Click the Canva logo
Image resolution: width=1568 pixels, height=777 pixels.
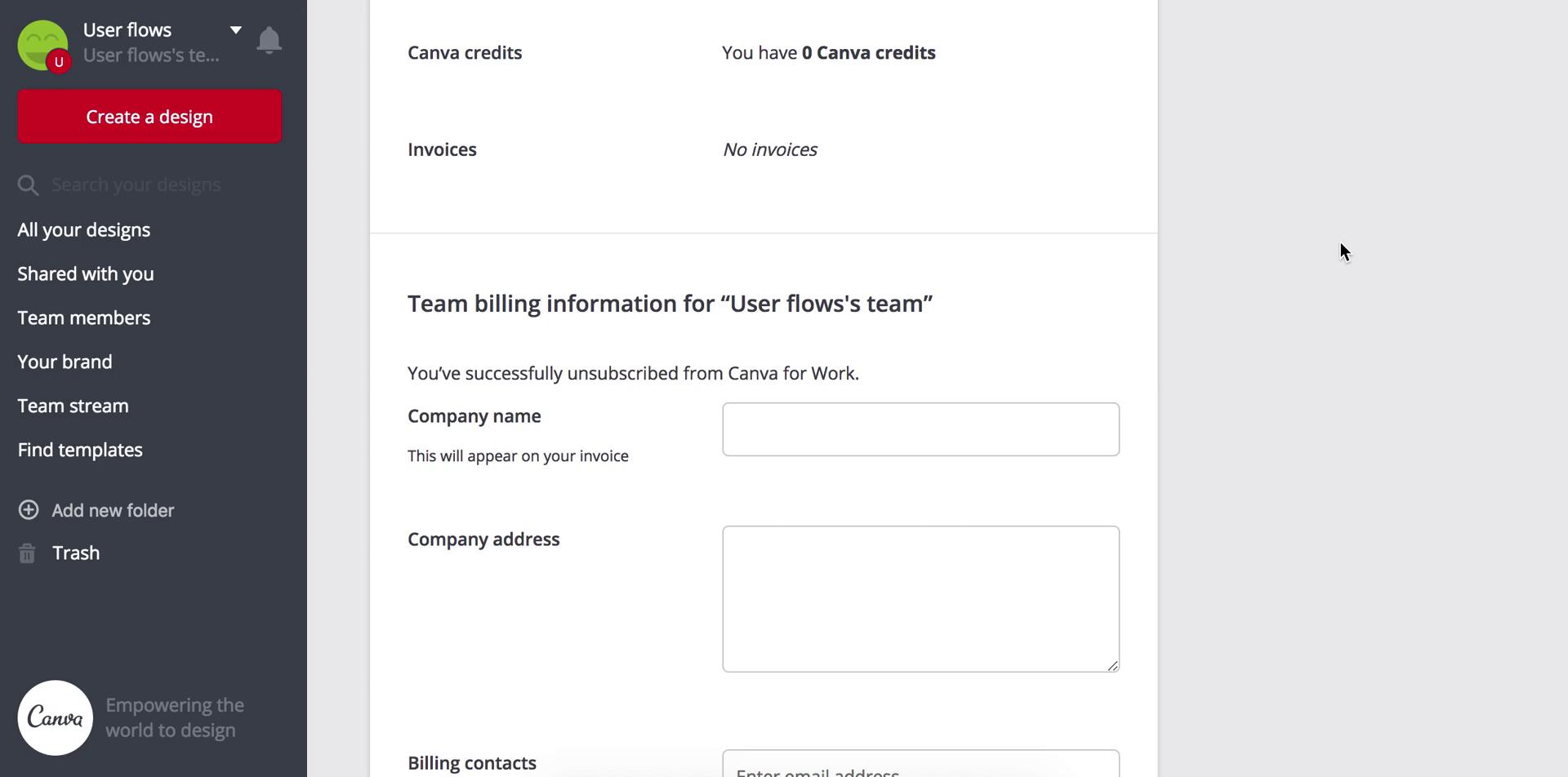(56, 717)
